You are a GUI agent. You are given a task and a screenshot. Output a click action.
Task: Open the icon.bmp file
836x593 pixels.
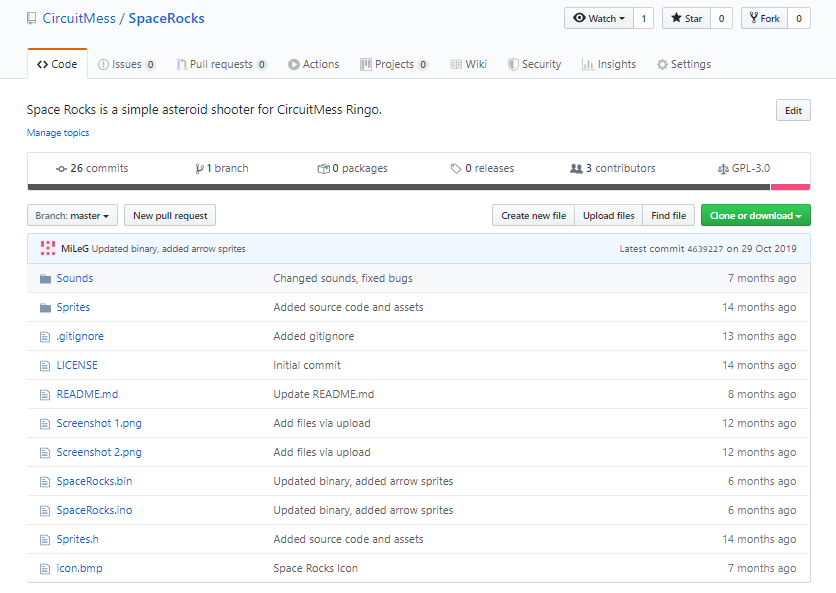pyautogui.click(x=79, y=568)
